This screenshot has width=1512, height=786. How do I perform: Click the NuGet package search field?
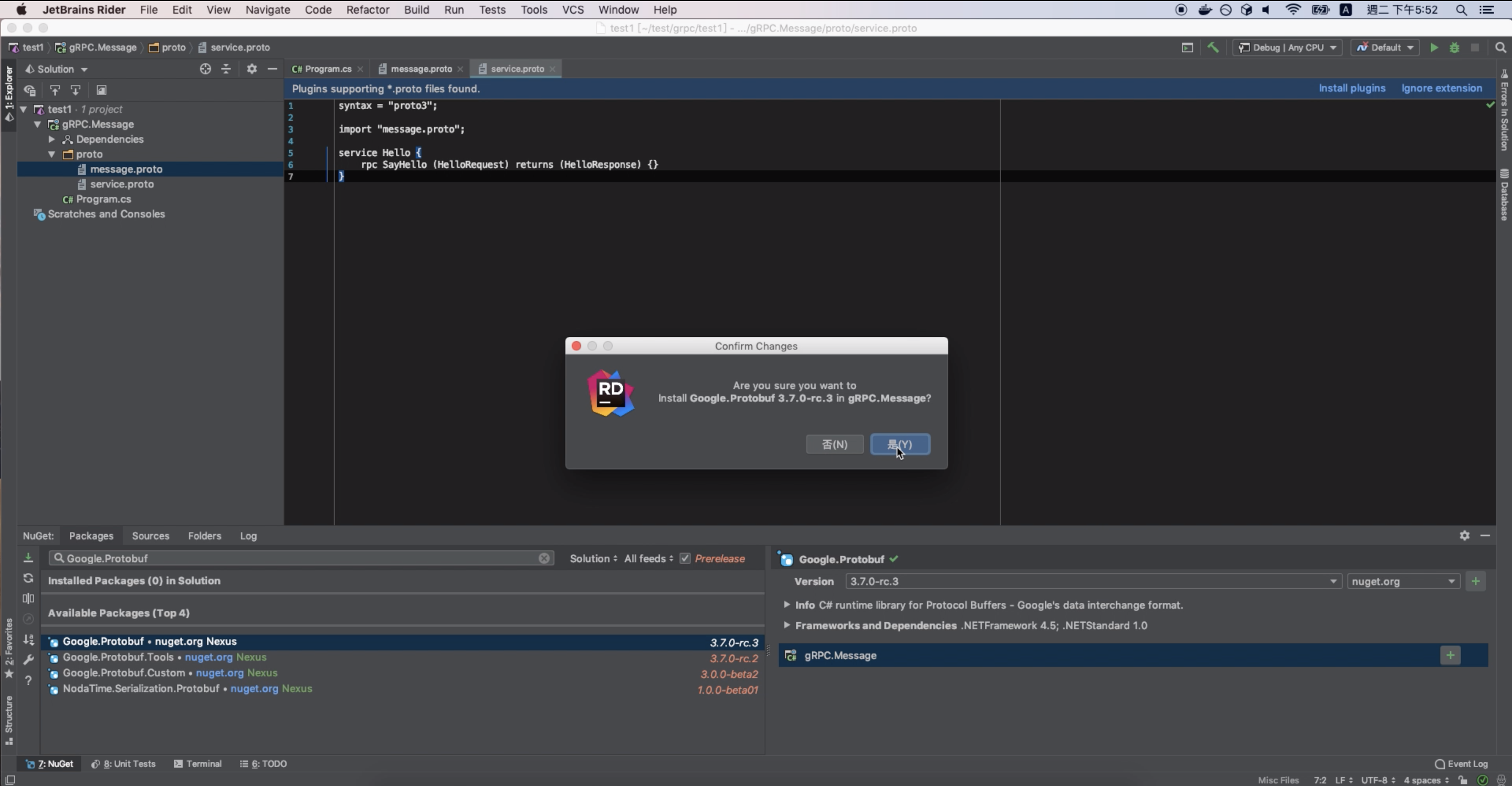coord(302,558)
